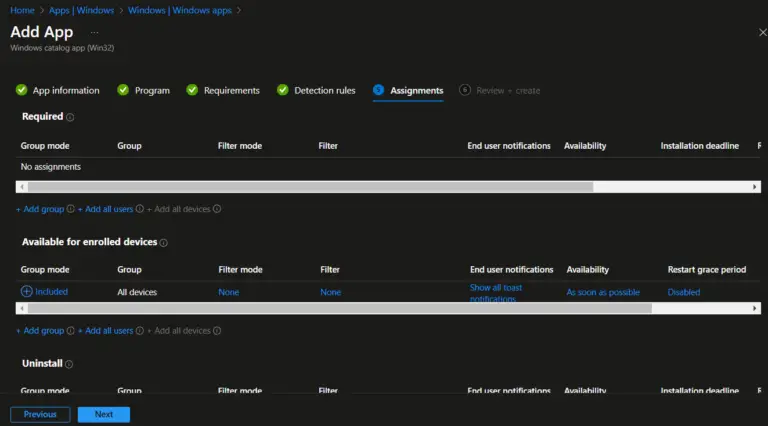The image size is (768, 426).
Task: Select the Review + create tab
Action: 507,90
